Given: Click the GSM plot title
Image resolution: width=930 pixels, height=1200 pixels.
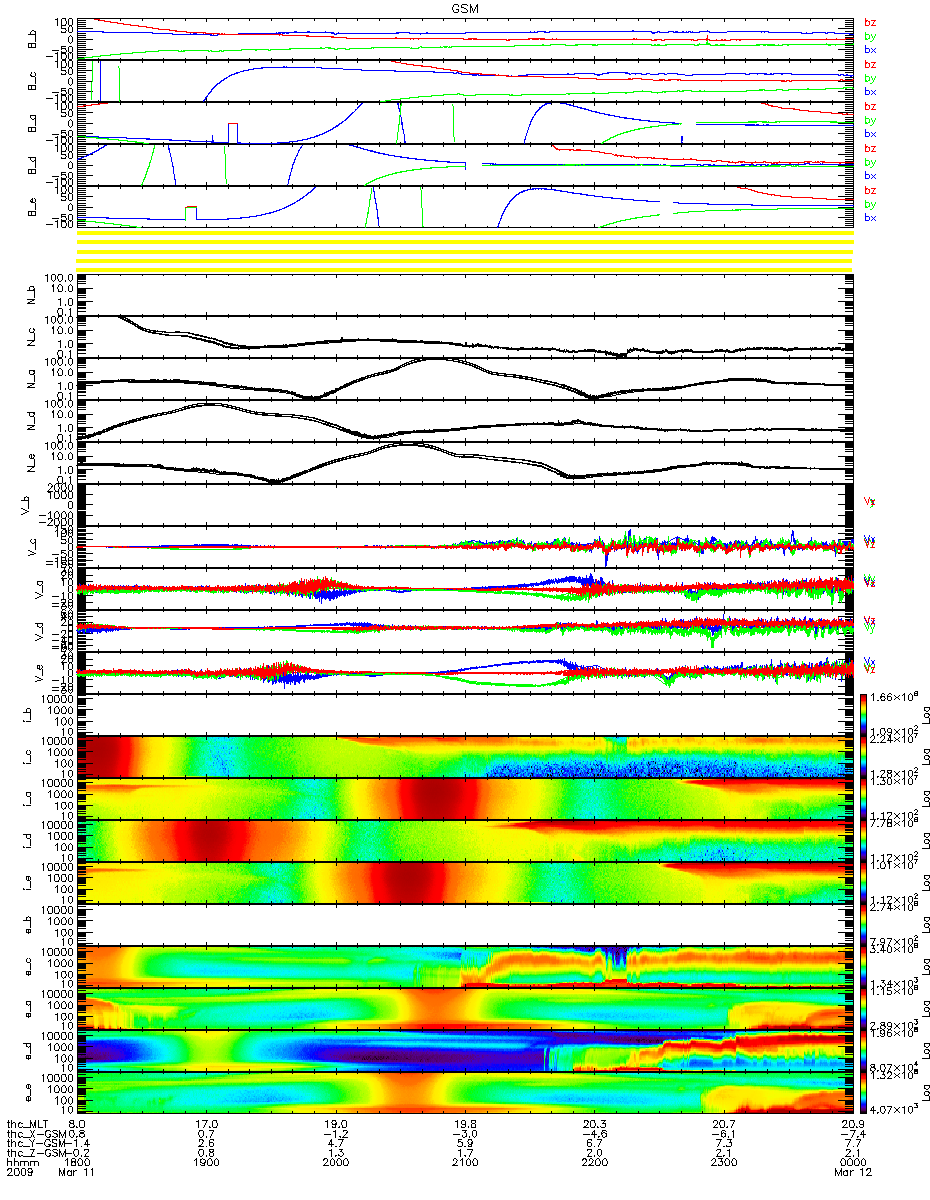Looking at the screenshot, I should click(464, 8).
